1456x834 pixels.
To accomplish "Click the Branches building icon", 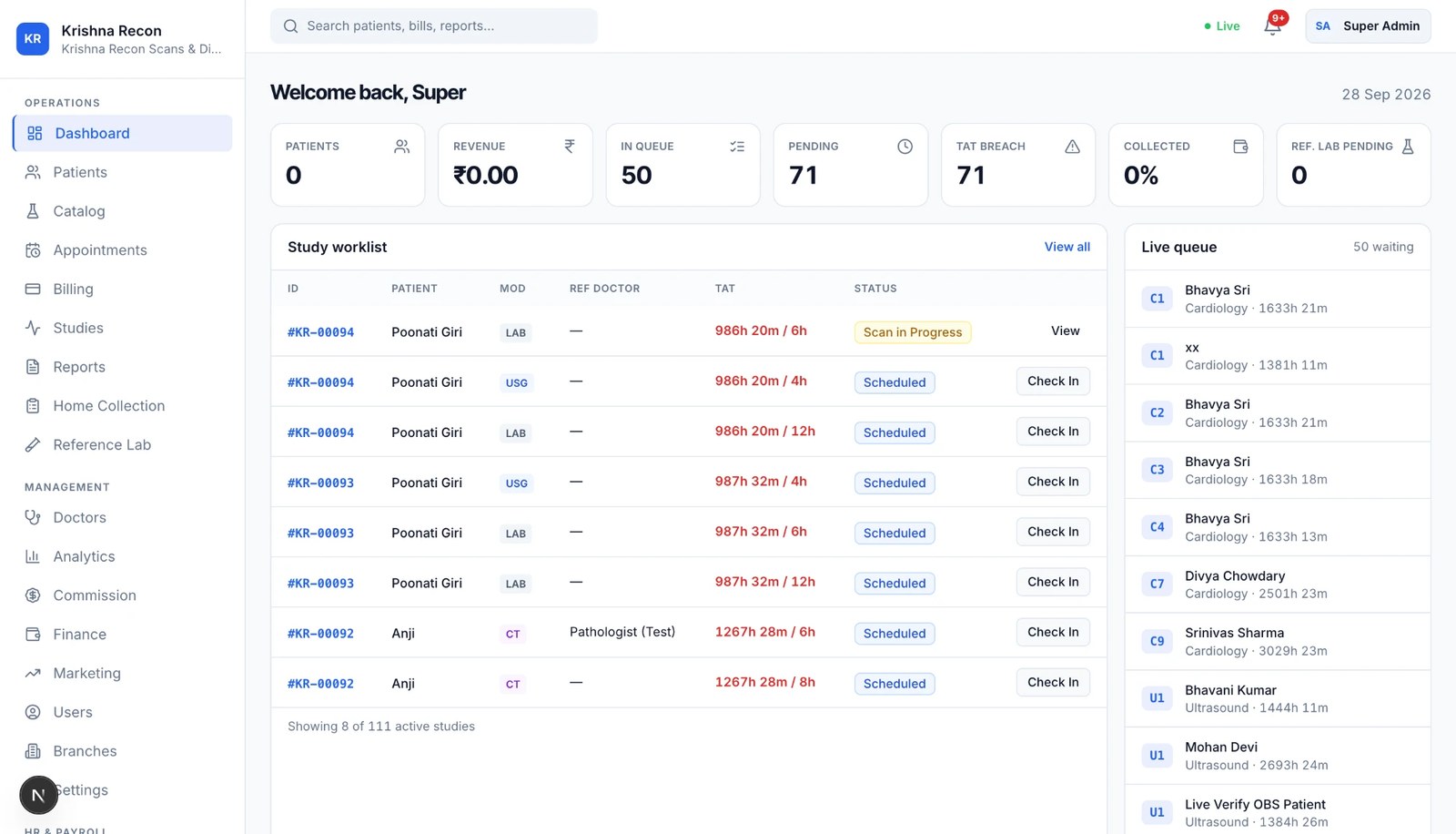I will click(x=33, y=751).
